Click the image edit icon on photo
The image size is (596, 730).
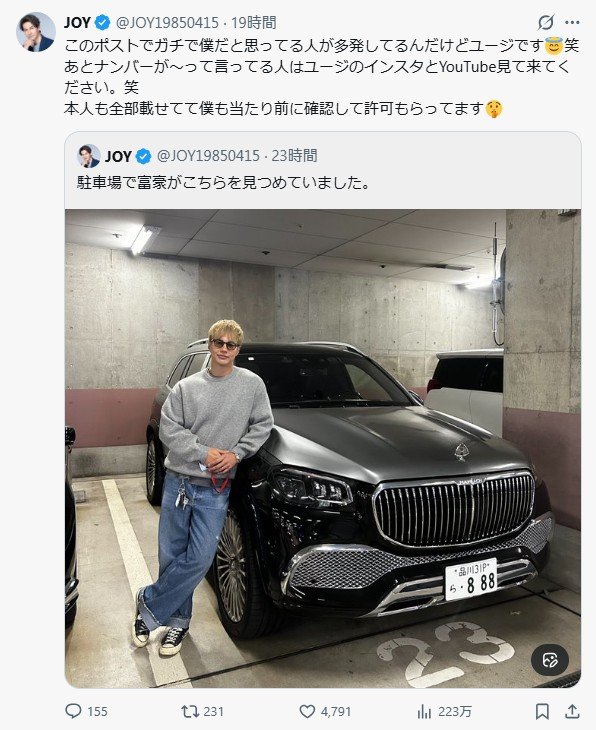550,660
